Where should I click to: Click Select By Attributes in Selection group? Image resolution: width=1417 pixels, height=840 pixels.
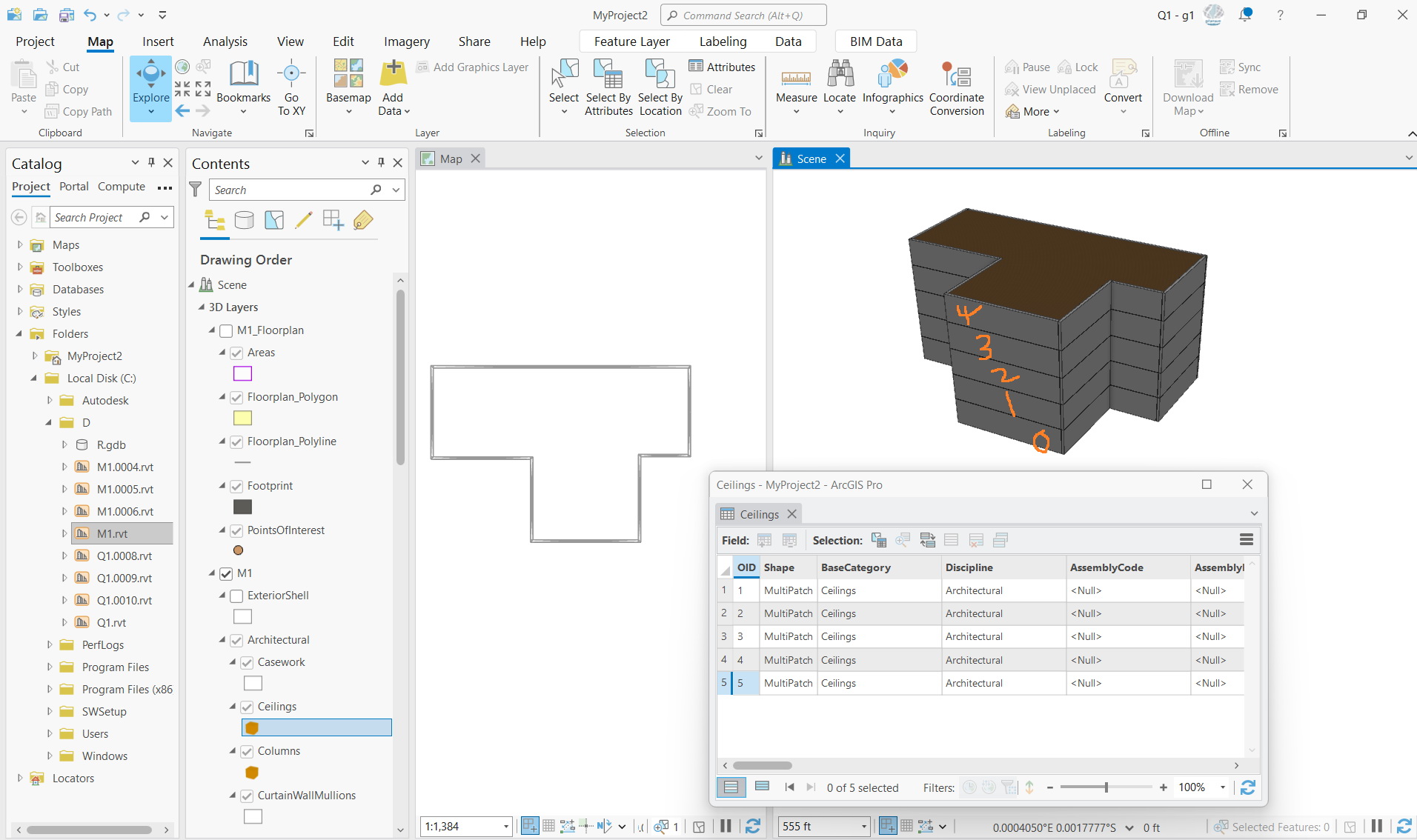[x=608, y=87]
